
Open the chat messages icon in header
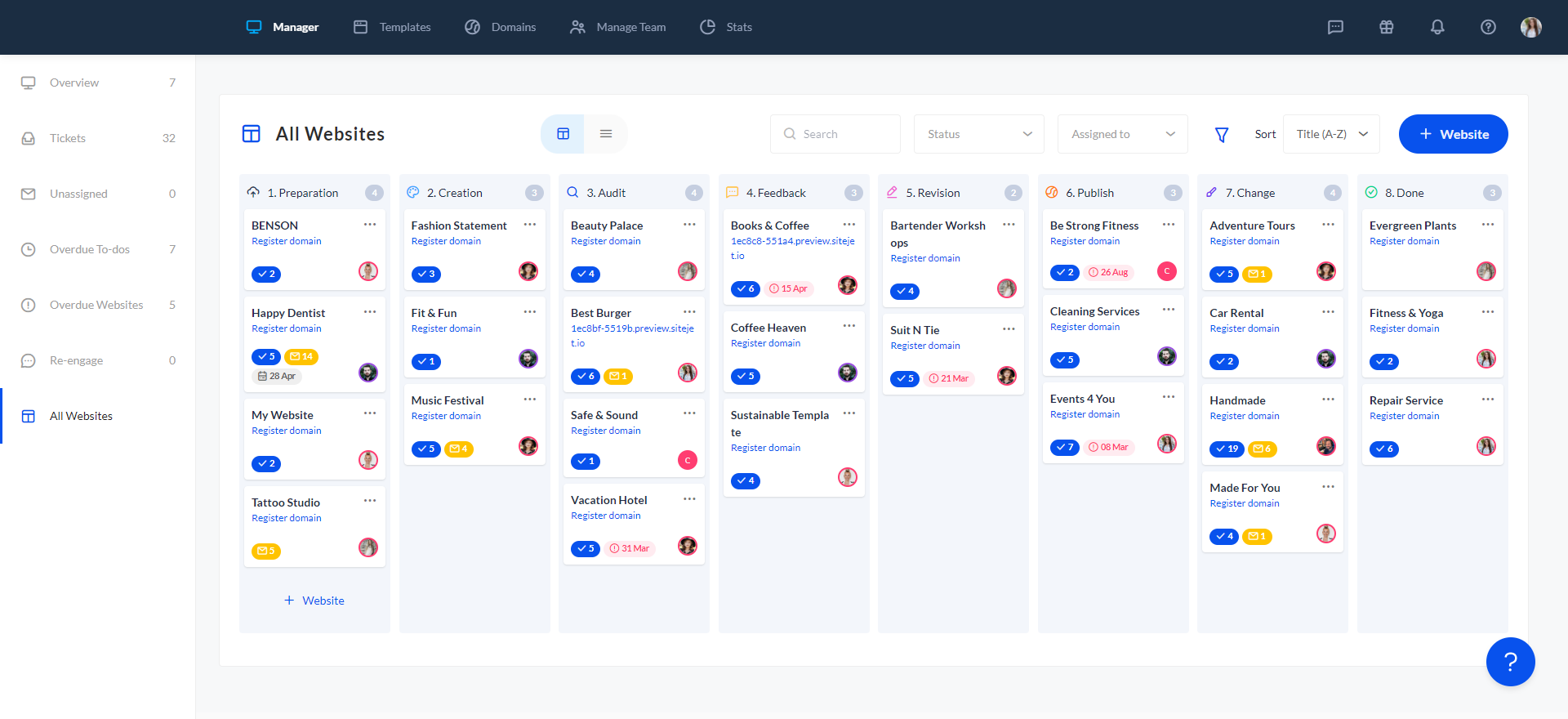[1335, 27]
